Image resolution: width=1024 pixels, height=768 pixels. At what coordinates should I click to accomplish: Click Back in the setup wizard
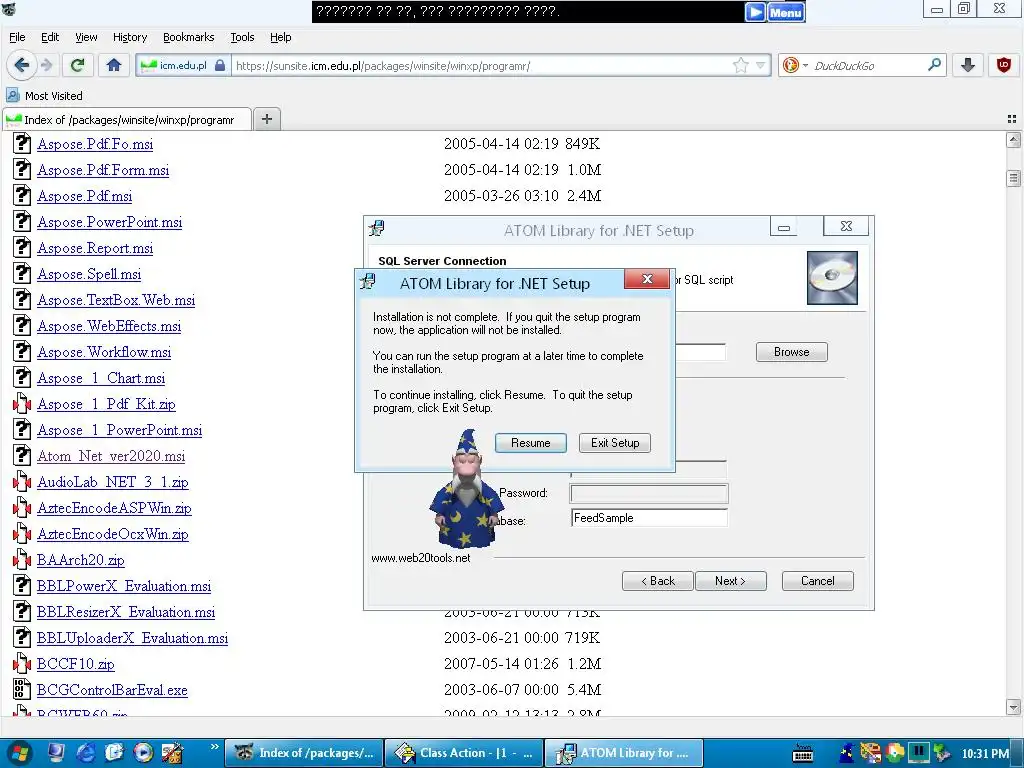[x=658, y=581]
